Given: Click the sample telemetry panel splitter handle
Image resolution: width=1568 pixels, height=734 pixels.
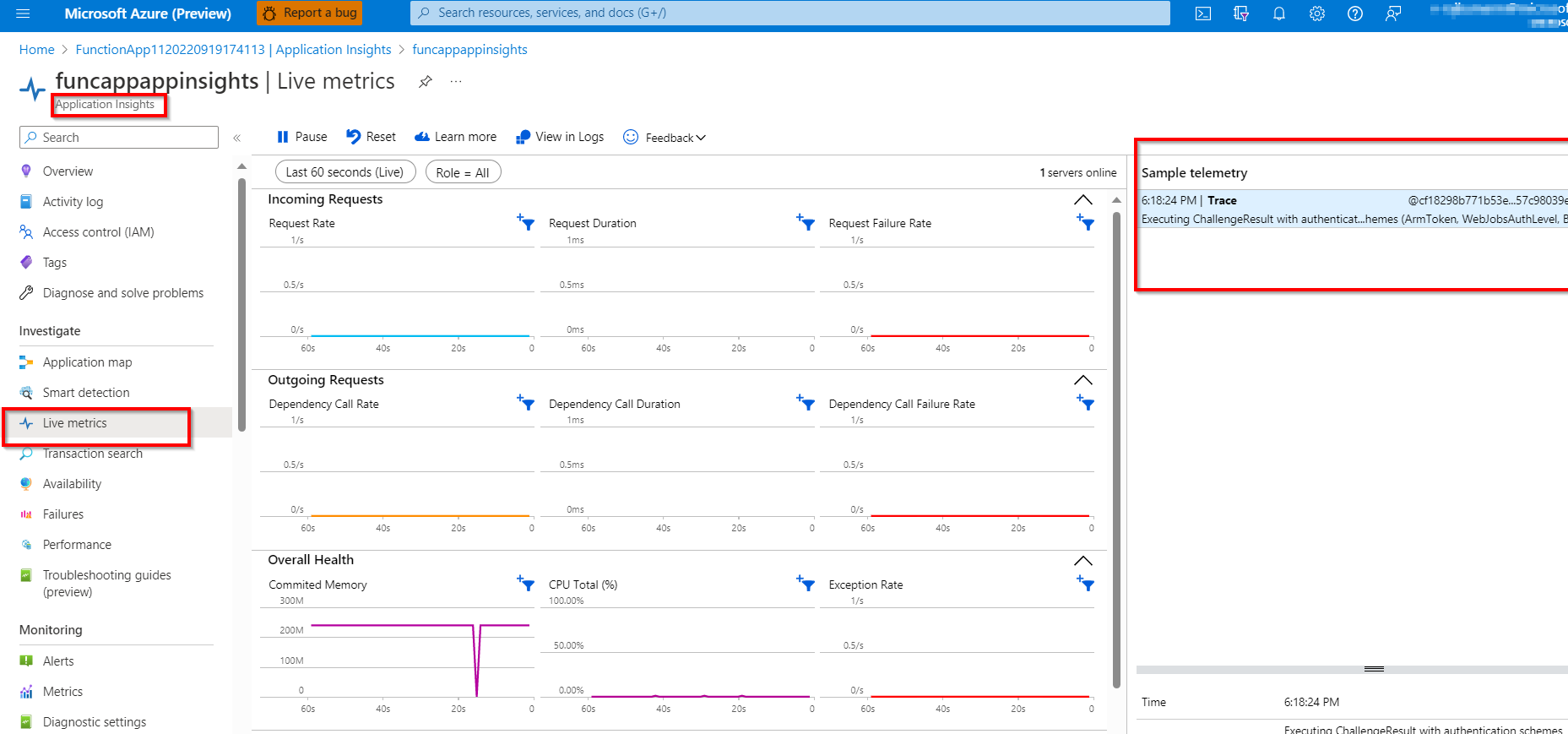Looking at the screenshot, I should (x=1374, y=669).
